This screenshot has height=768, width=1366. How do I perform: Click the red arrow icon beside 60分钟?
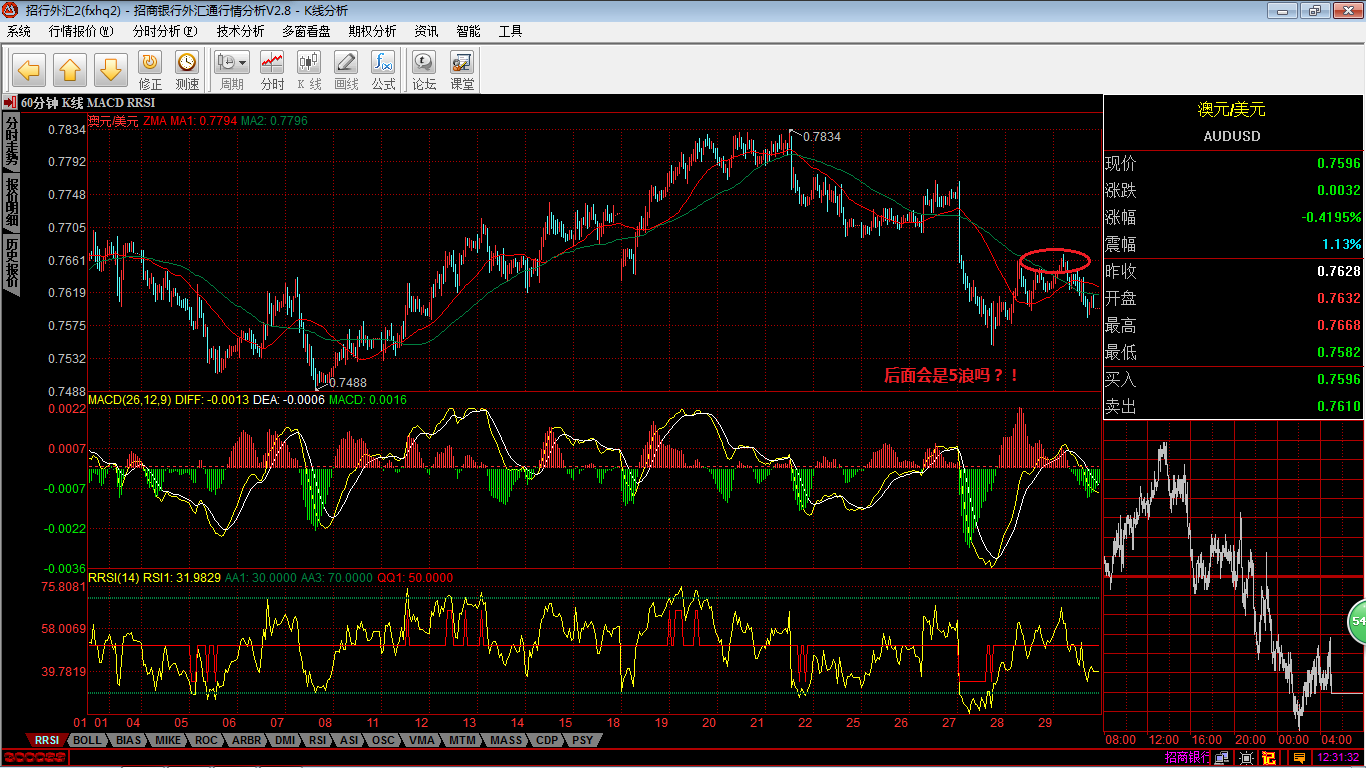tap(9, 102)
